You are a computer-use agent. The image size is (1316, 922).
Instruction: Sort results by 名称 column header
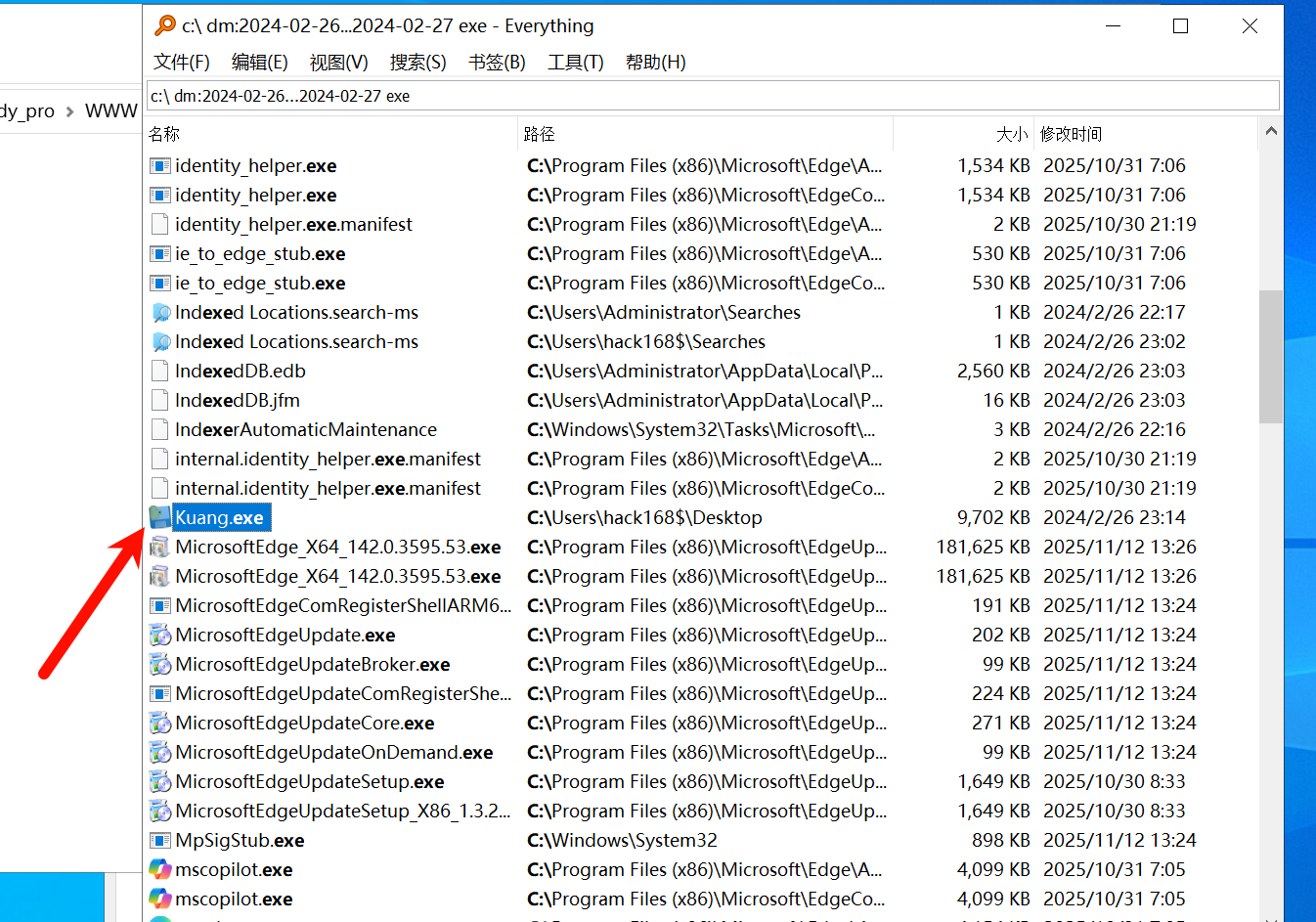click(x=164, y=134)
